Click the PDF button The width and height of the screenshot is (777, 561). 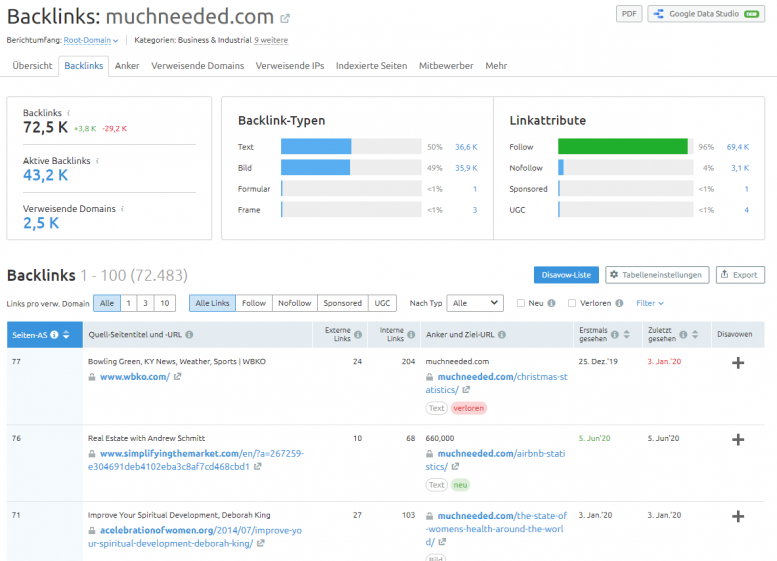pyautogui.click(x=629, y=14)
